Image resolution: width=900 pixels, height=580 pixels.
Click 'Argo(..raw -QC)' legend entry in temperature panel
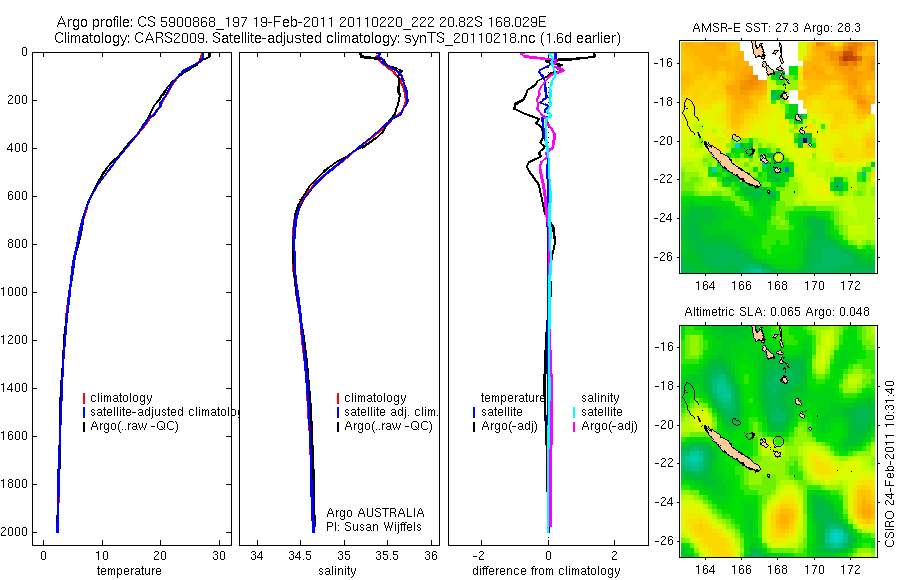click(x=134, y=426)
